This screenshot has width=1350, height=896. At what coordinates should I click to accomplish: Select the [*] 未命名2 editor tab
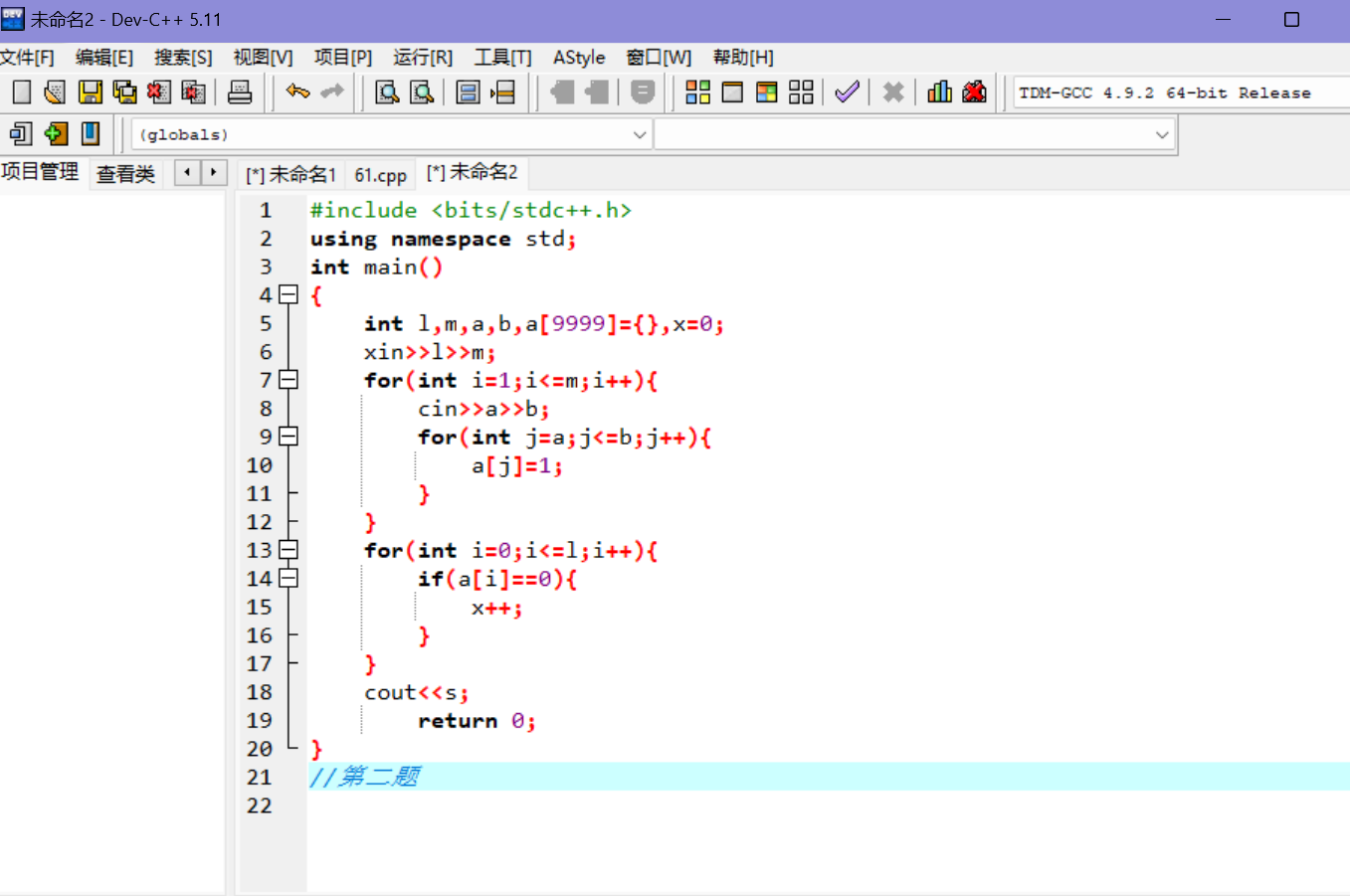coord(473,173)
